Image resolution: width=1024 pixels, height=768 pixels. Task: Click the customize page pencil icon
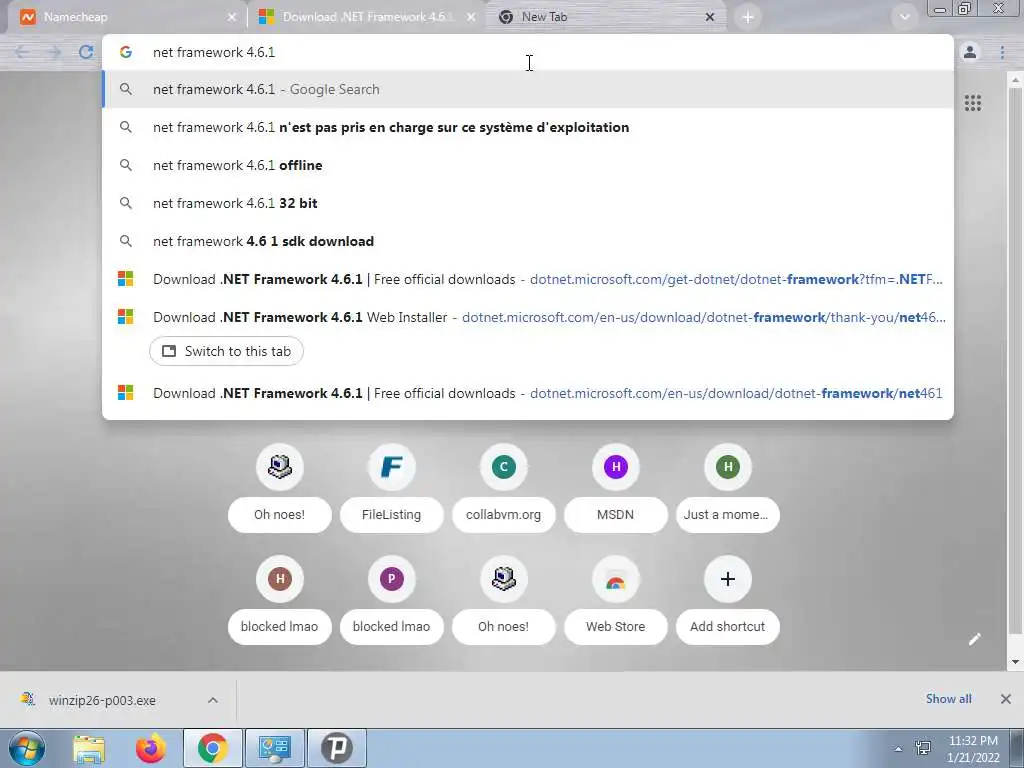coord(974,639)
